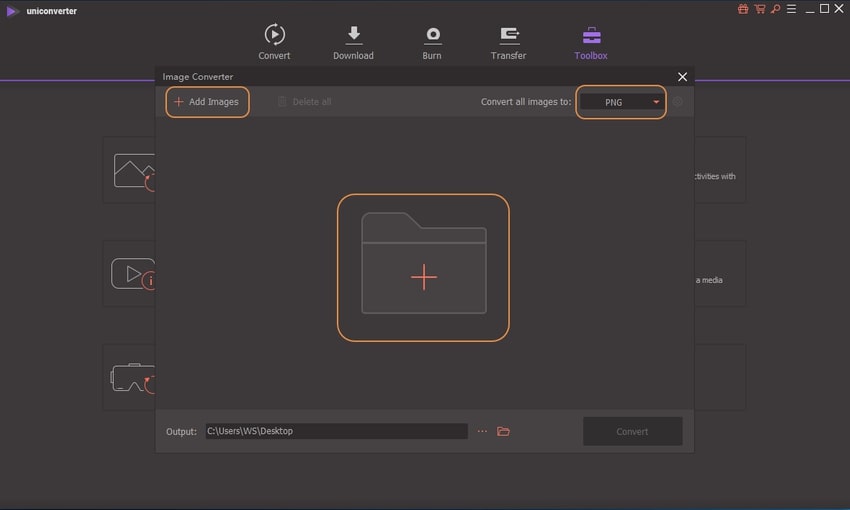The width and height of the screenshot is (850, 510).
Task: Expand the PNG format dropdown
Action: click(x=622, y=102)
